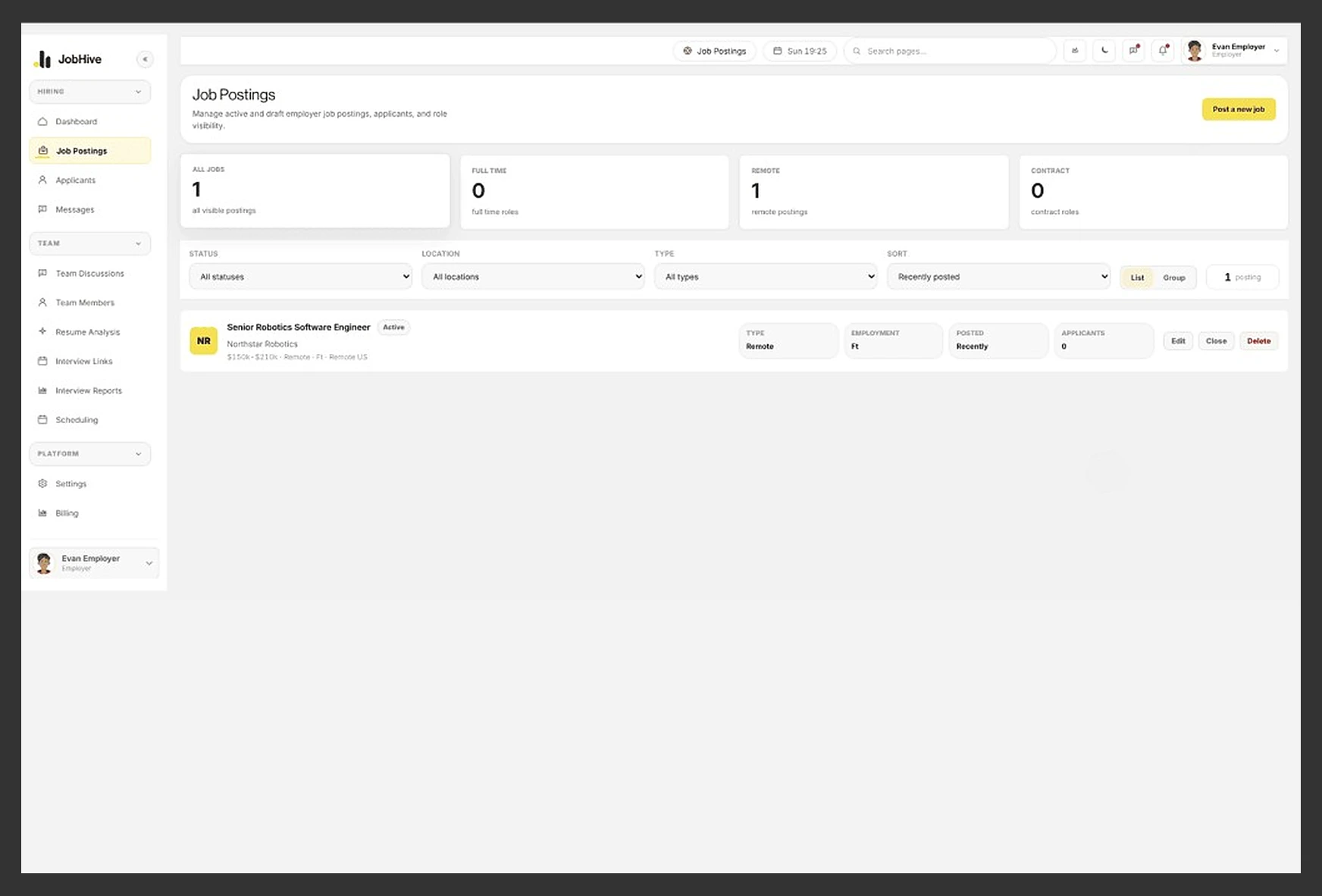This screenshot has width=1322, height=896.
Task: Open messages via the top-bar chat icon
Action: 1133,51
